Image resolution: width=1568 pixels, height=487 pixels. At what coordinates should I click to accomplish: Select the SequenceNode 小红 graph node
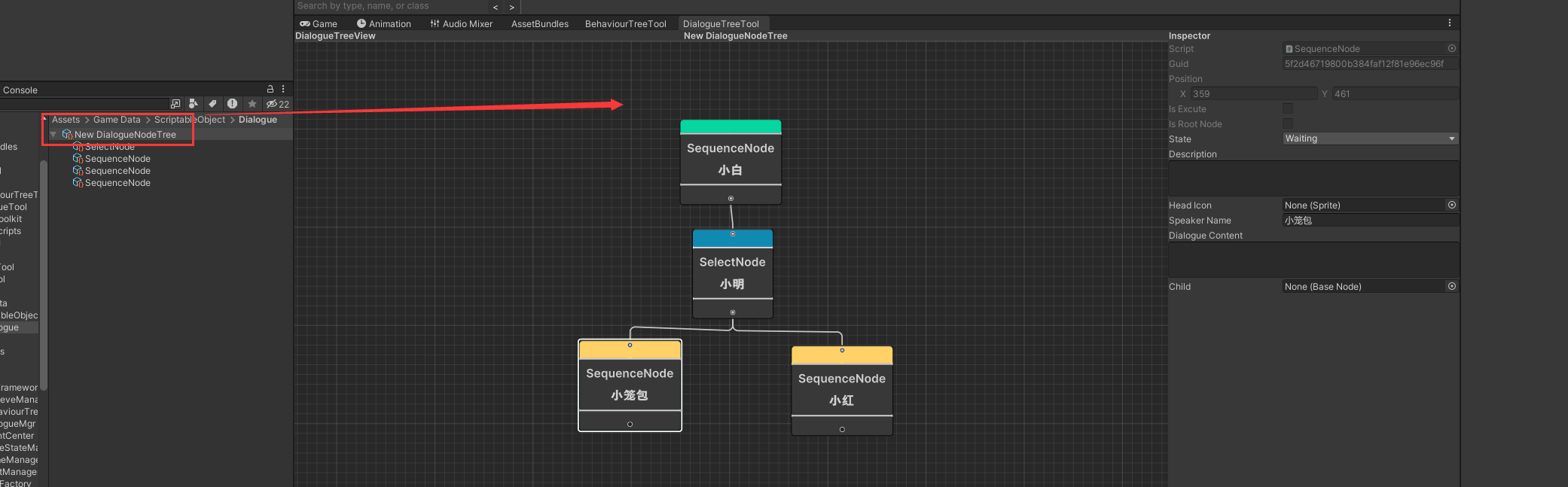coord(842,391)
